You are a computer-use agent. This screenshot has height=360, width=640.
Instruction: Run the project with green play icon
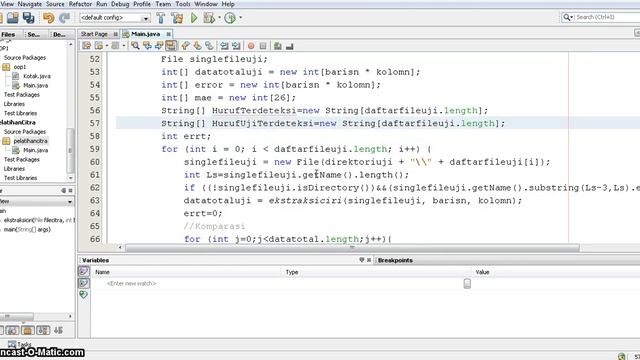coord(194,18)
